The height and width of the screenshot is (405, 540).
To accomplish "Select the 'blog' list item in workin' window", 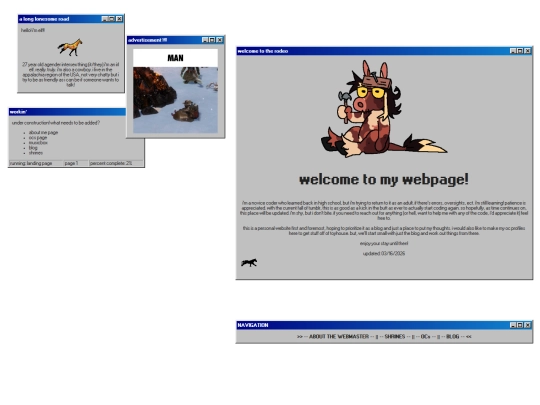I will [x=33, y=148].
